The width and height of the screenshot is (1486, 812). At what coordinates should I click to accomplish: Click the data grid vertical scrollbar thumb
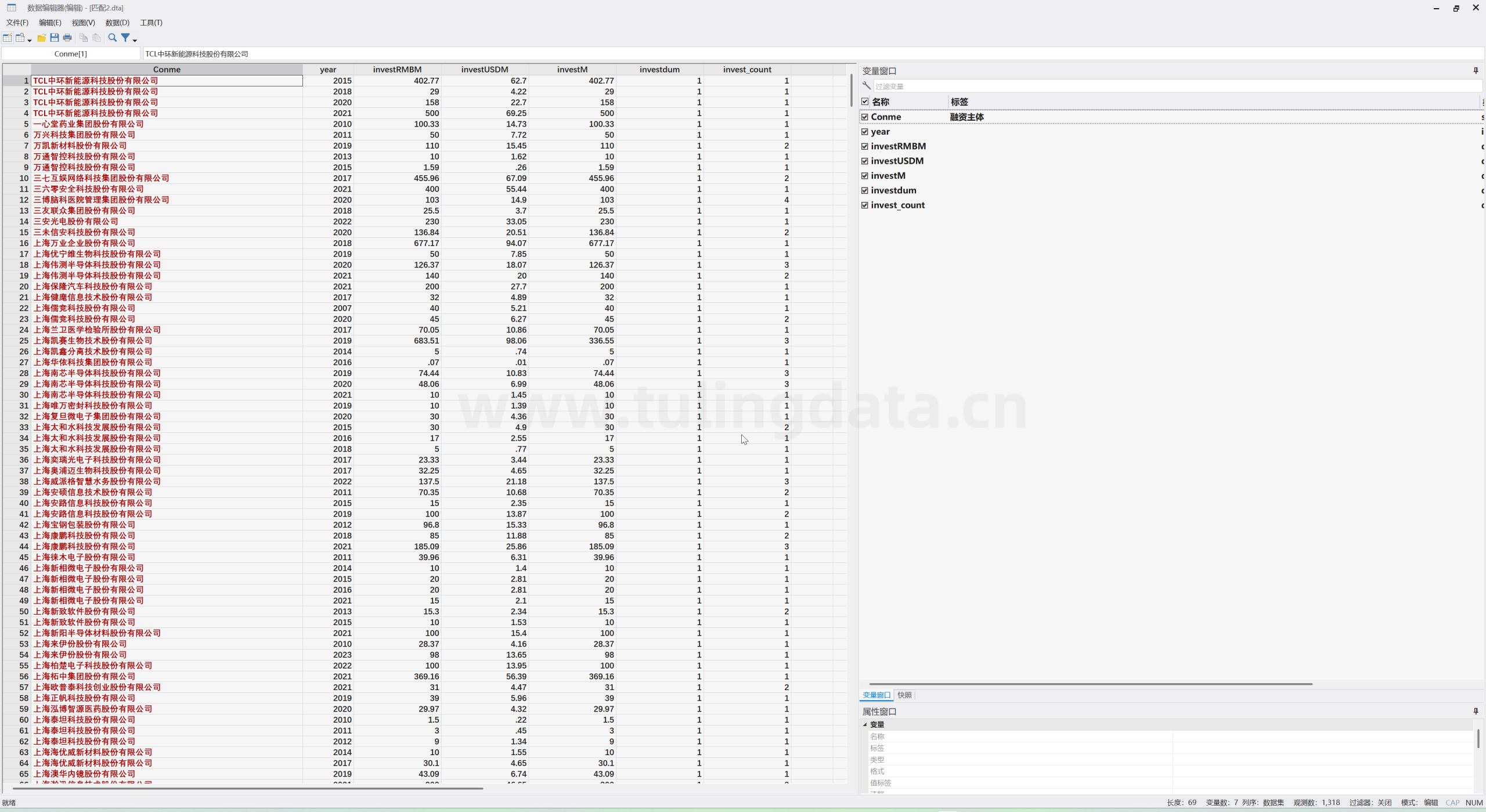(852, 91)
